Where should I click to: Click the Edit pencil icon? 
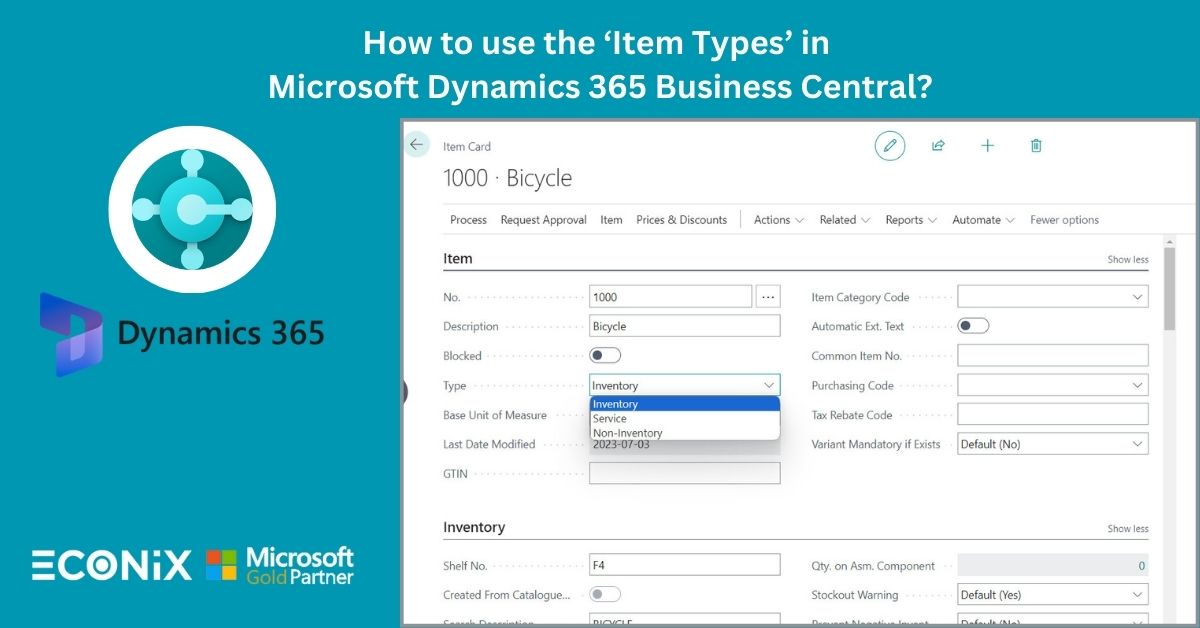tap(889, 145)
